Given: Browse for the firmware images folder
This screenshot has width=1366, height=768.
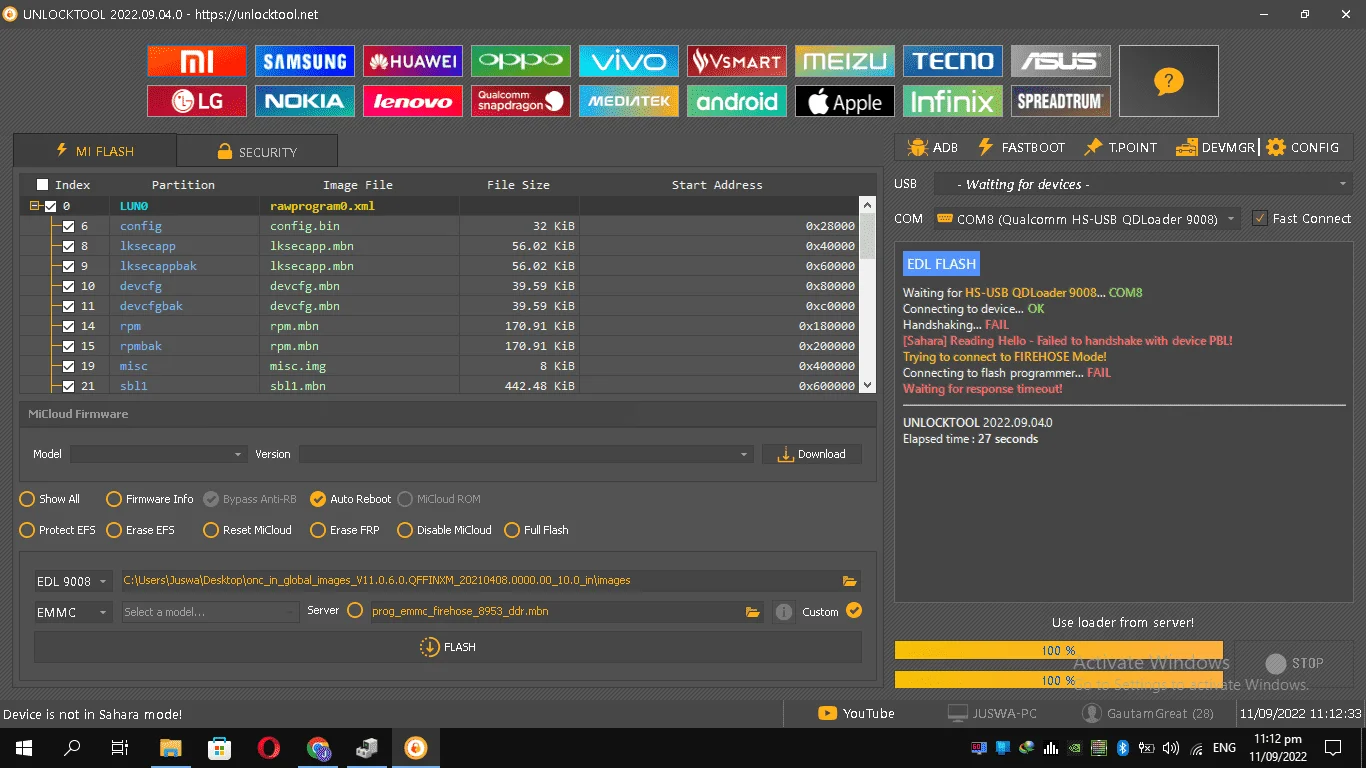Looking at the screenshot, I should (850, 581).
